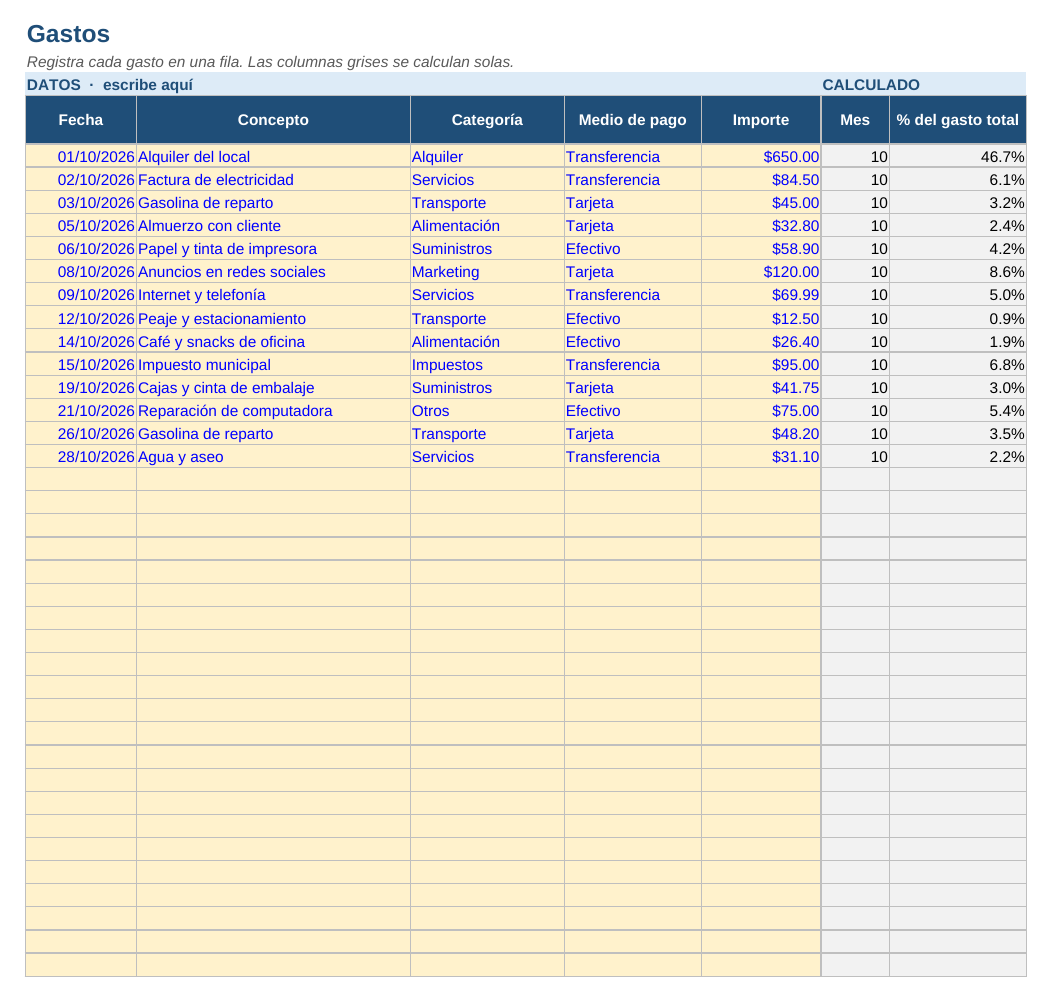This screenshot has height=1001, width=1051.
Task: Click the $69.99 amount cell
Action: pyautogui.click(x=761, y=295)
